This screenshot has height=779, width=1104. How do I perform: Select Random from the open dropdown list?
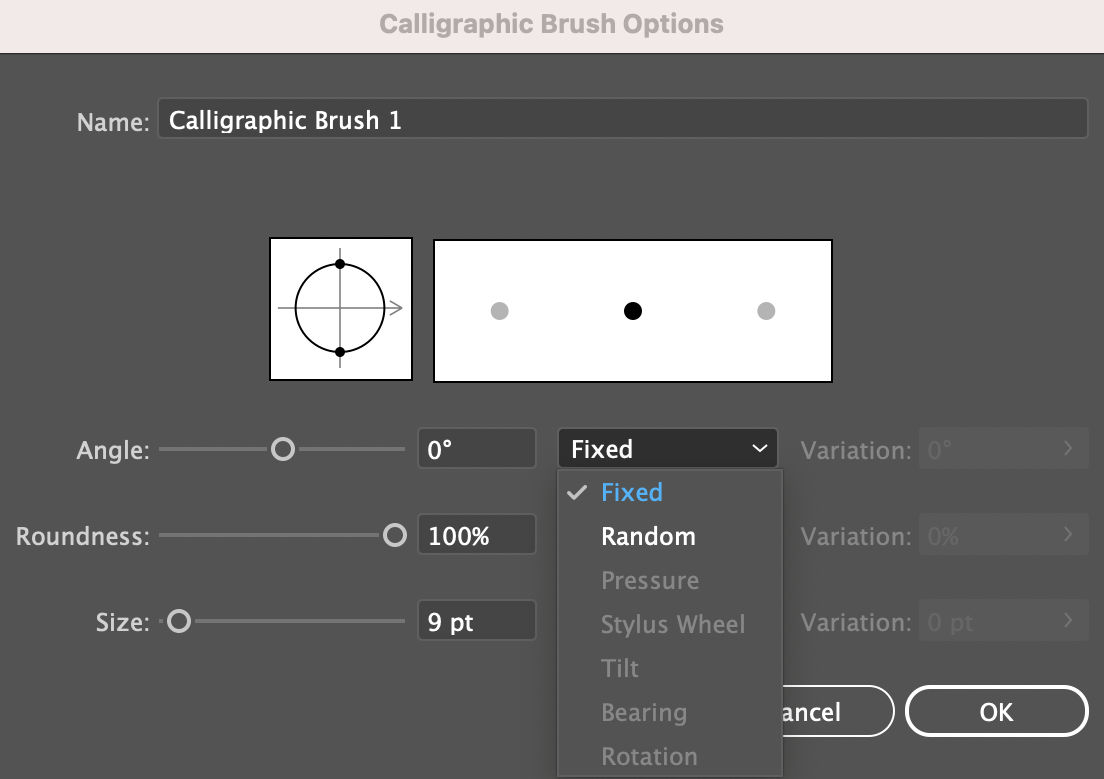coord(648,536)
